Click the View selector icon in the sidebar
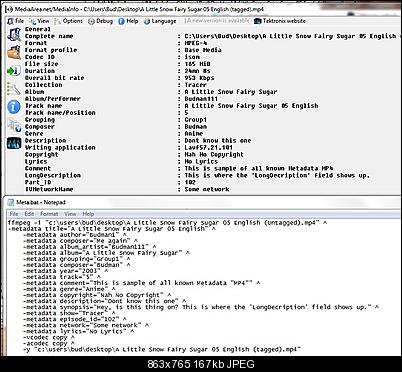The height and width of the screenshot is (372, 402). click(x=14, y=125)
